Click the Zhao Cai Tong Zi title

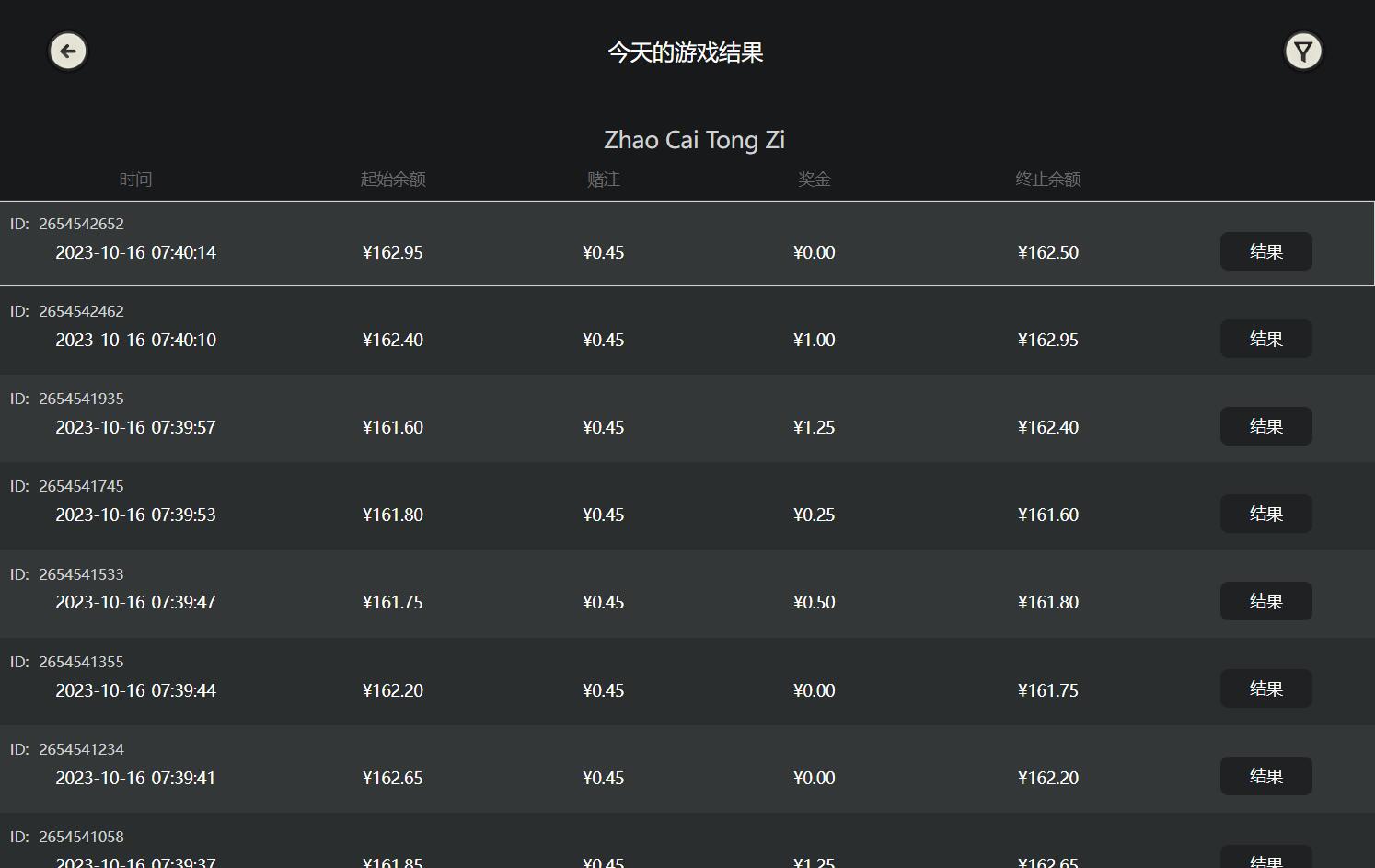(694, 140)
